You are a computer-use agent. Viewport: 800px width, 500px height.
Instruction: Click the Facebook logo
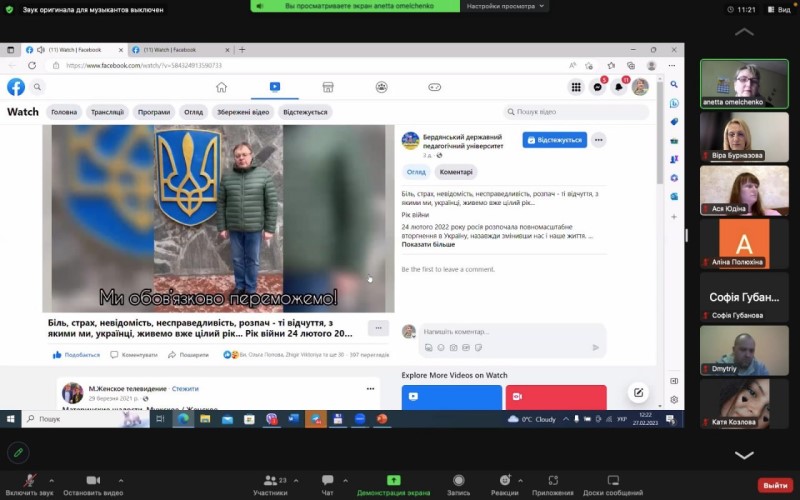pyautogui.click(x=16, y=87)
